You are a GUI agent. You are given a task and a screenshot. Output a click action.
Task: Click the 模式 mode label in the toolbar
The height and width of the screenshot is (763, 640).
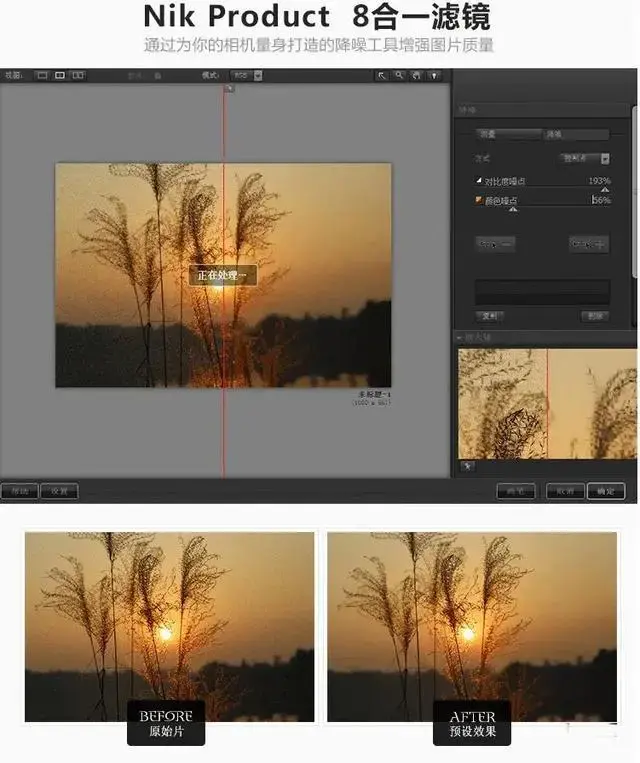click(x=210, y=75)
